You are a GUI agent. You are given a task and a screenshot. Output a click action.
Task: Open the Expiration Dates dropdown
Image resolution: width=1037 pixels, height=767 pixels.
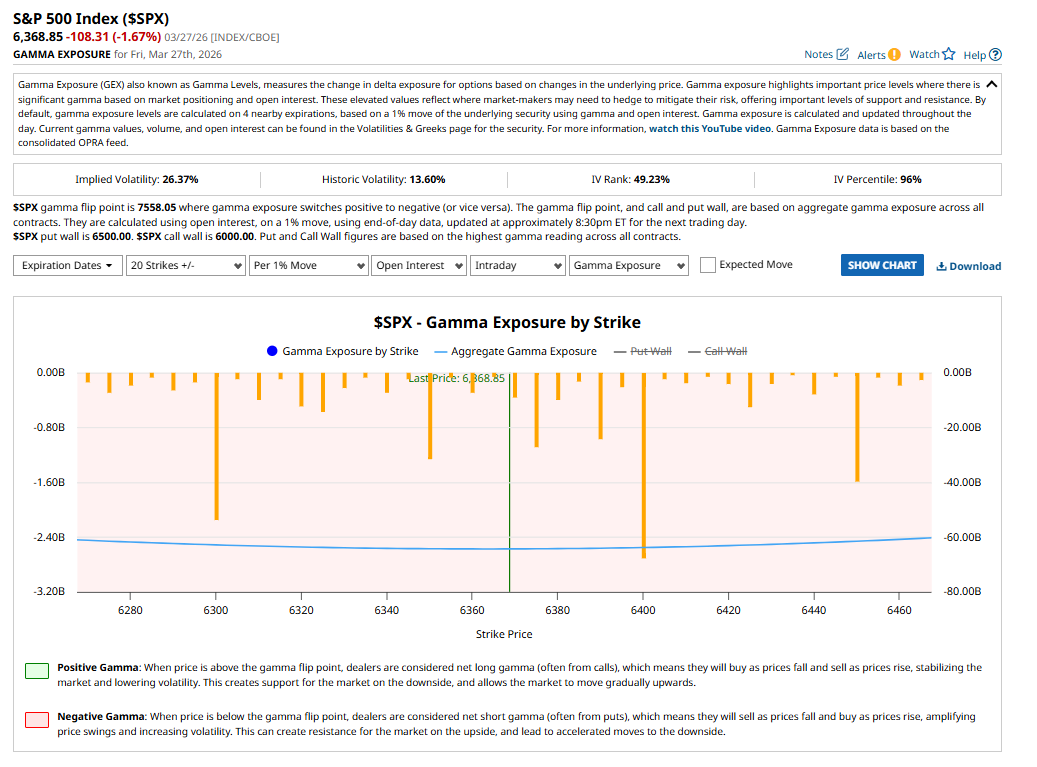coord(69,266)
